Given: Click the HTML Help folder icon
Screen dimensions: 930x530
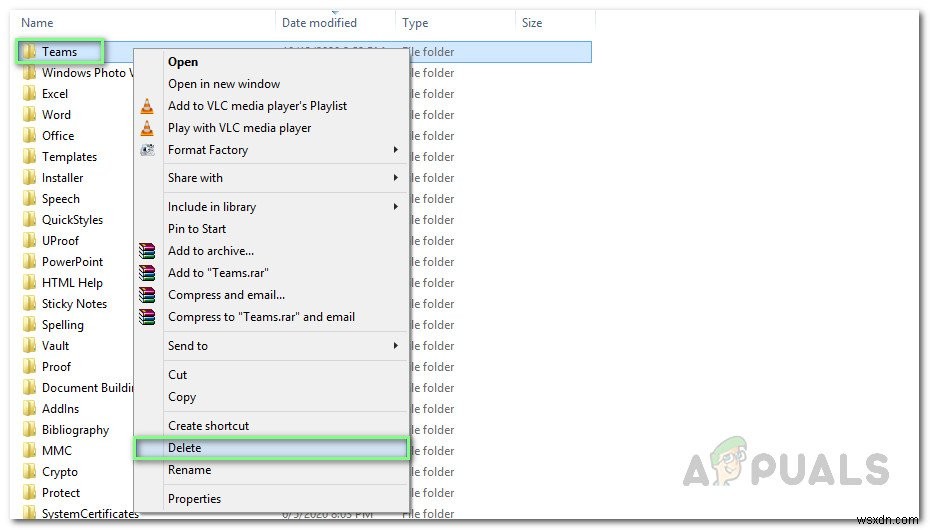Looking at the screenshot, I should (29, 283).
